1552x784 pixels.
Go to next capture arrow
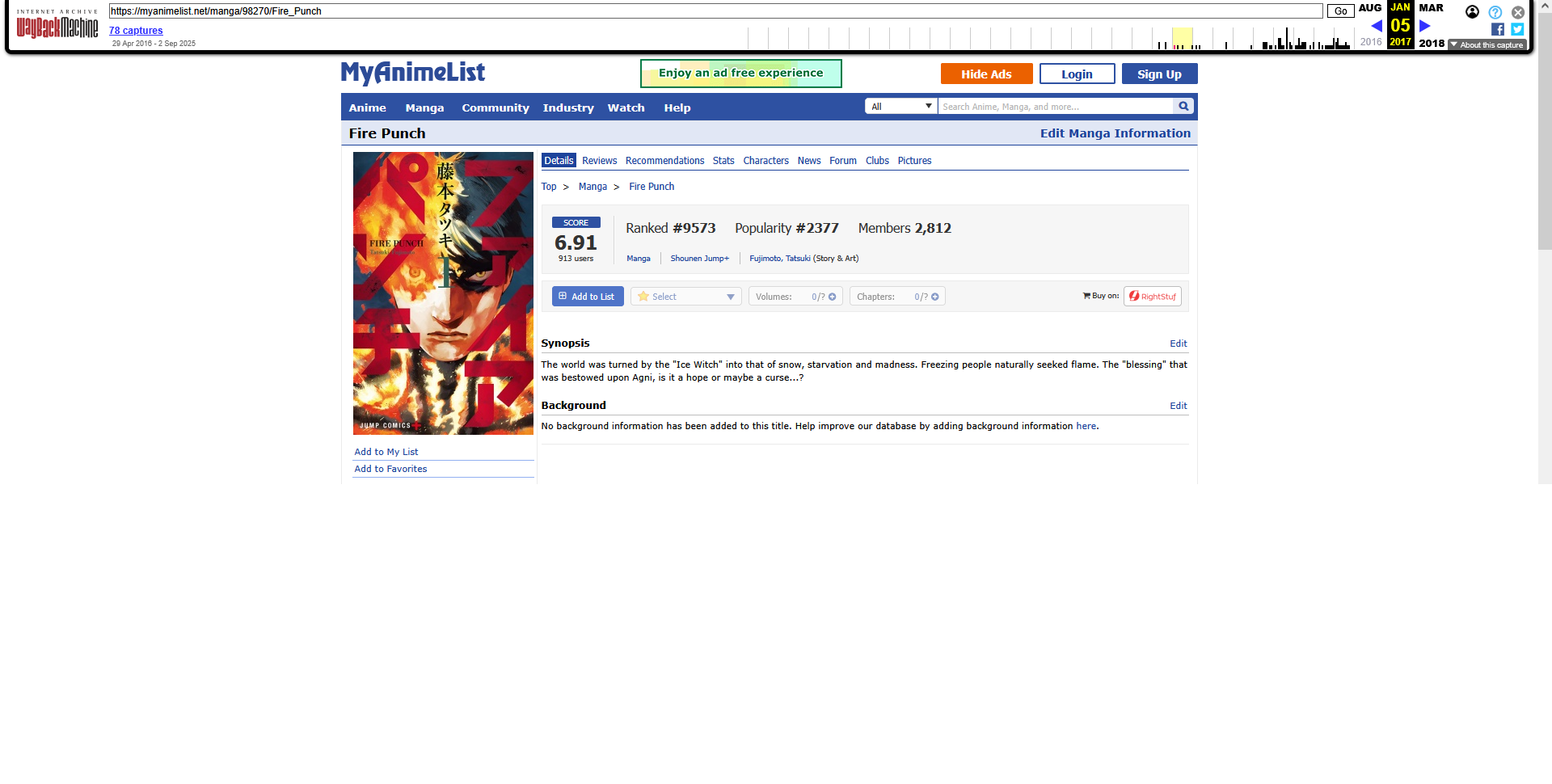tap(1424, 26)
